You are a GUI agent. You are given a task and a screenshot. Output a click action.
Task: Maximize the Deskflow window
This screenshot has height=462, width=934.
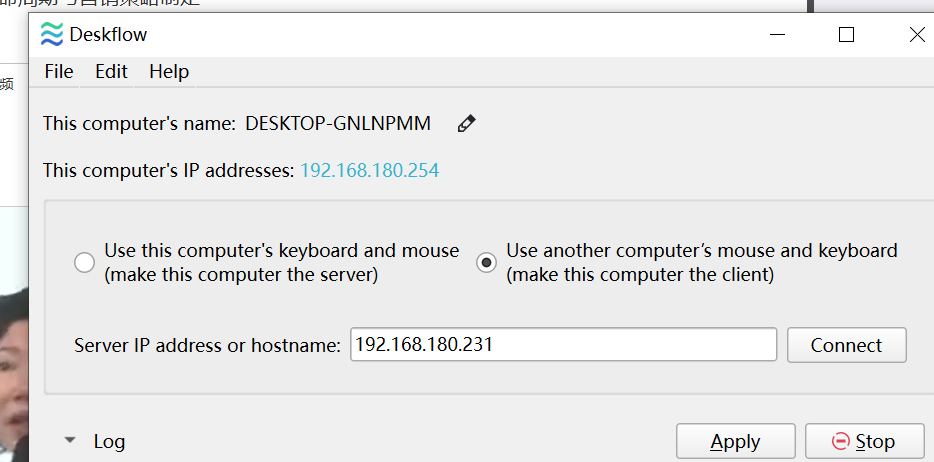click(846, 35)
